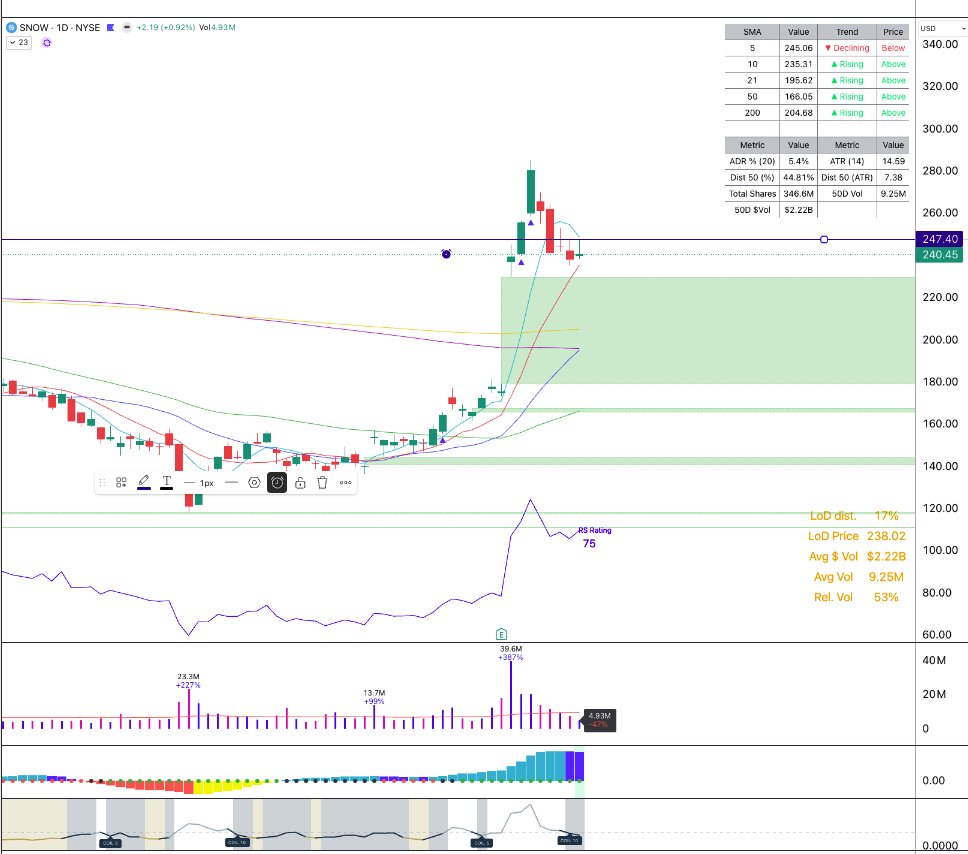Click the LoD dist. 17% text
This screenshot has height=854, width=968.
(x=854, y=516)
